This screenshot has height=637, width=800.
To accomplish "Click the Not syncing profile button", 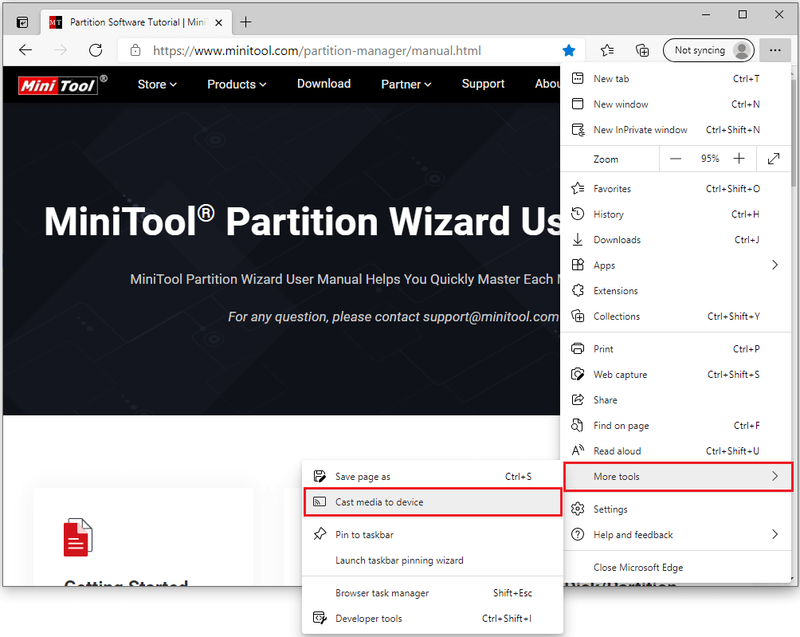I will pos(708,50).
